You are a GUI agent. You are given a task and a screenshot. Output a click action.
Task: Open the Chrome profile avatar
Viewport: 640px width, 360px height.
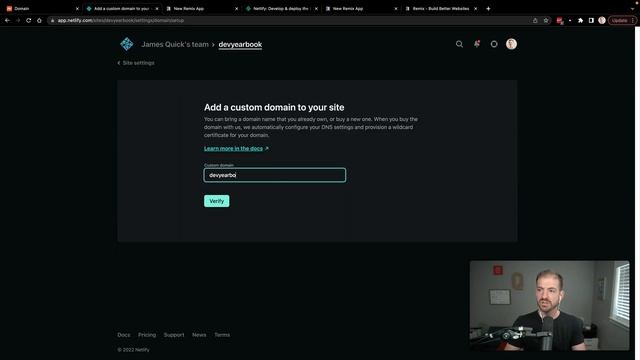coord(602,20)
